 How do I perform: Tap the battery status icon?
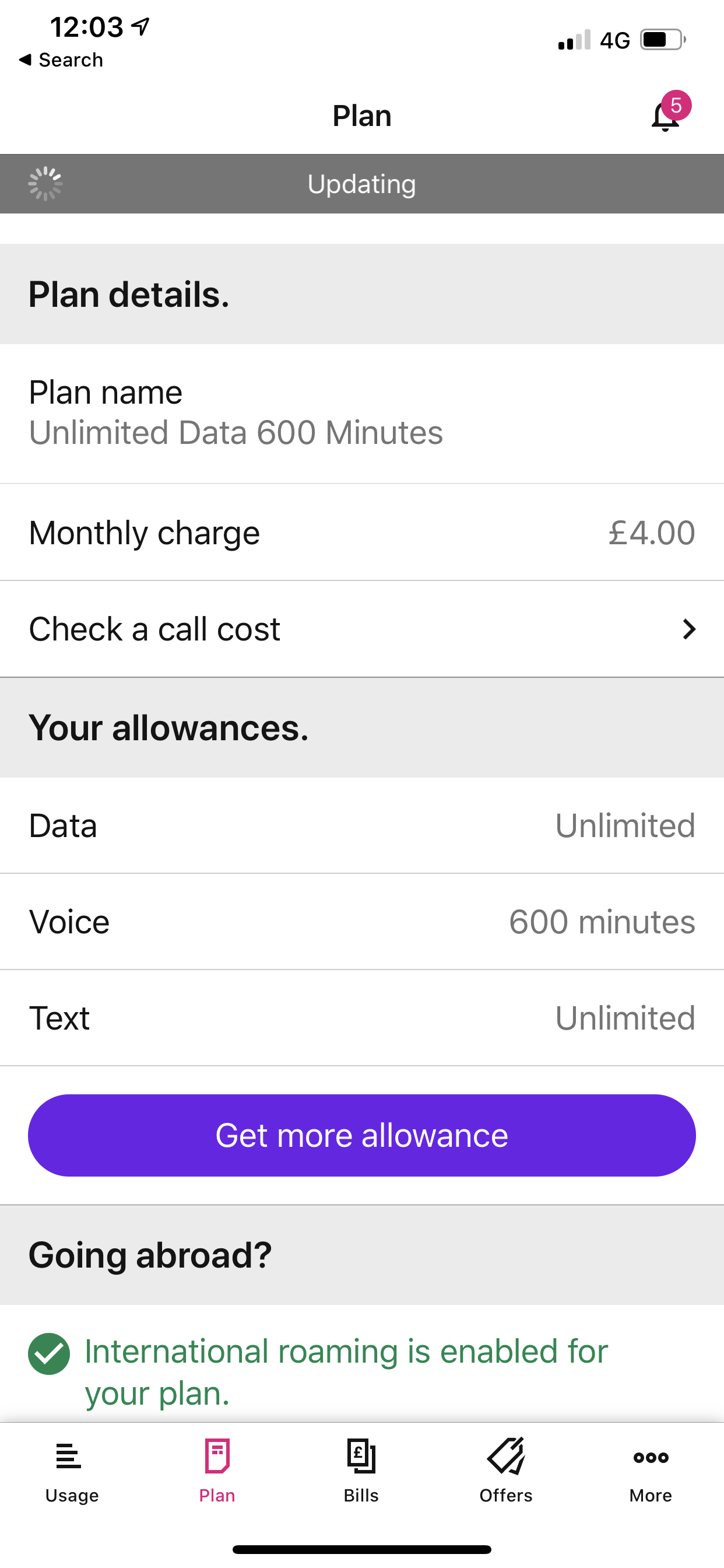click(663, 40)
